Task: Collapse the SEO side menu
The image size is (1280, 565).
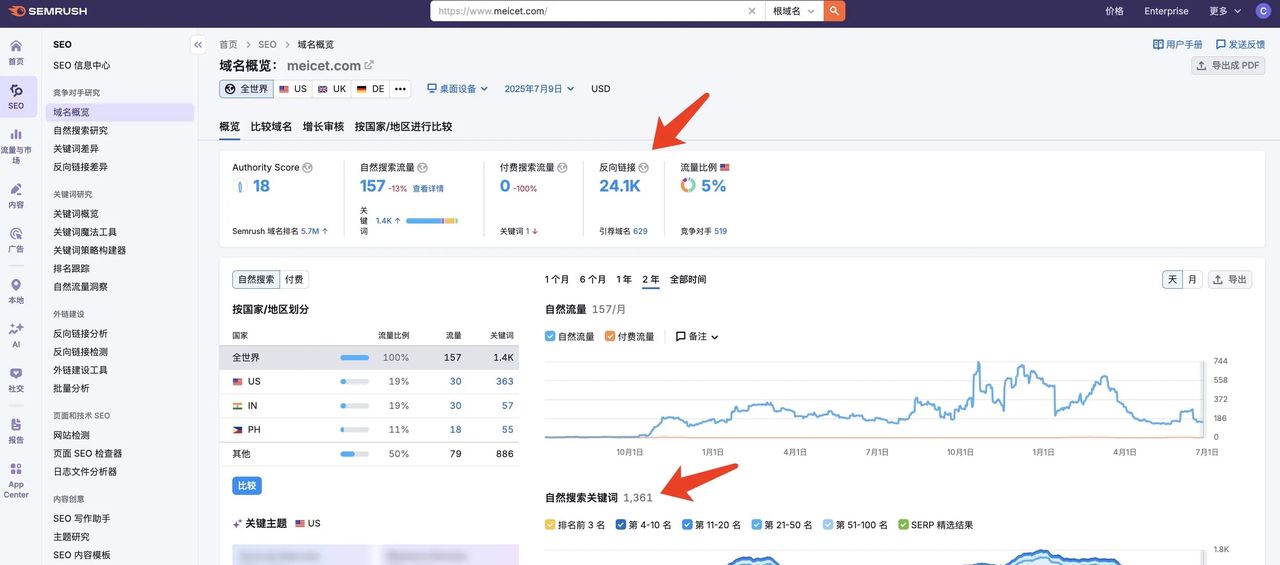Action: click(198, 44)
